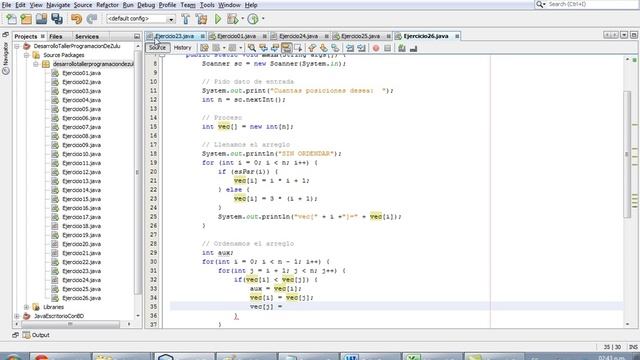
Task: Undo the last edit using the toolbar
Action: tap(76, 19)
